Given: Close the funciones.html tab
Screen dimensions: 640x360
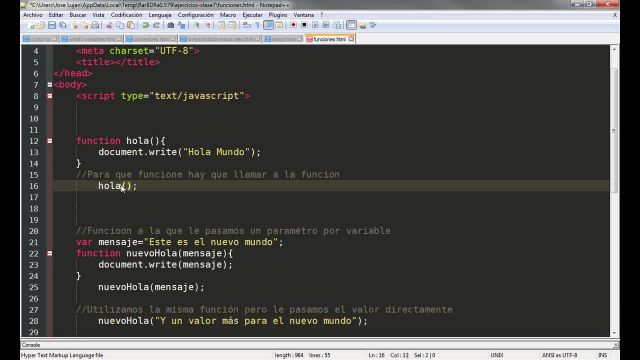Looking at the screenshot, I should pos(351,39).
